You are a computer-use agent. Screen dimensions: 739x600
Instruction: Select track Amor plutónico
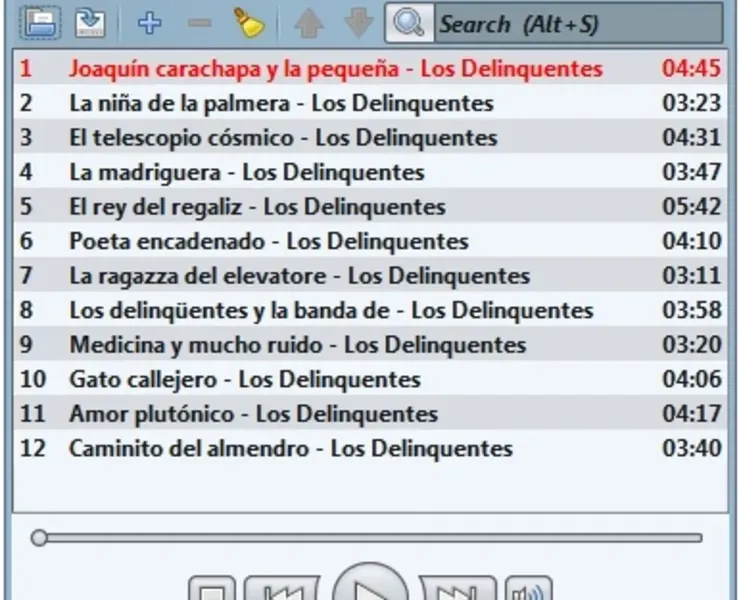pos(370,413)
